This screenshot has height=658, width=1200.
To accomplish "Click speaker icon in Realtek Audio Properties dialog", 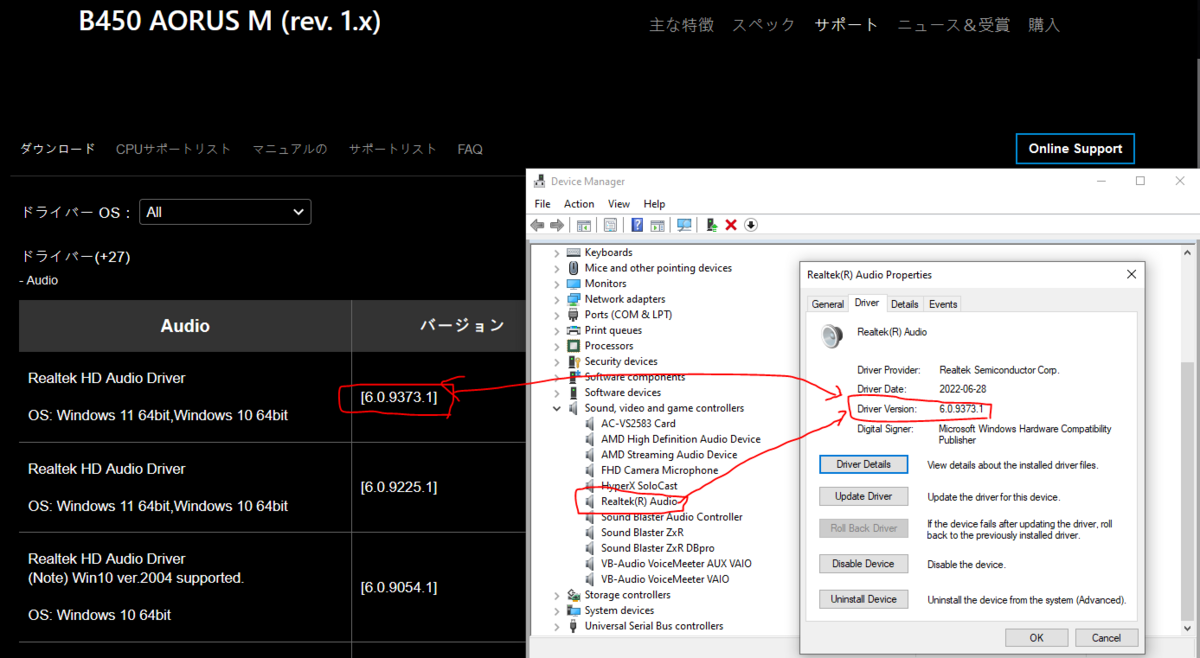I will [832, 336].
